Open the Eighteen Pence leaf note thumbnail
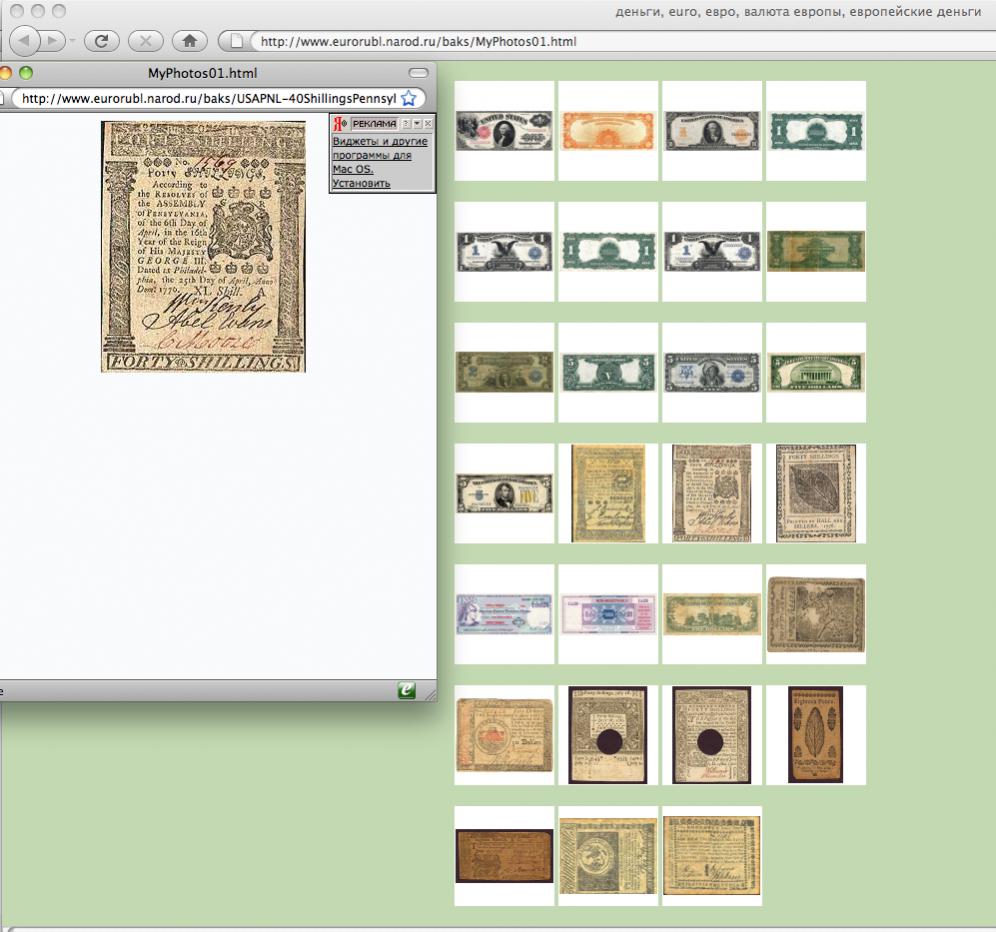 pyautogui.click(x=815, y=735)
